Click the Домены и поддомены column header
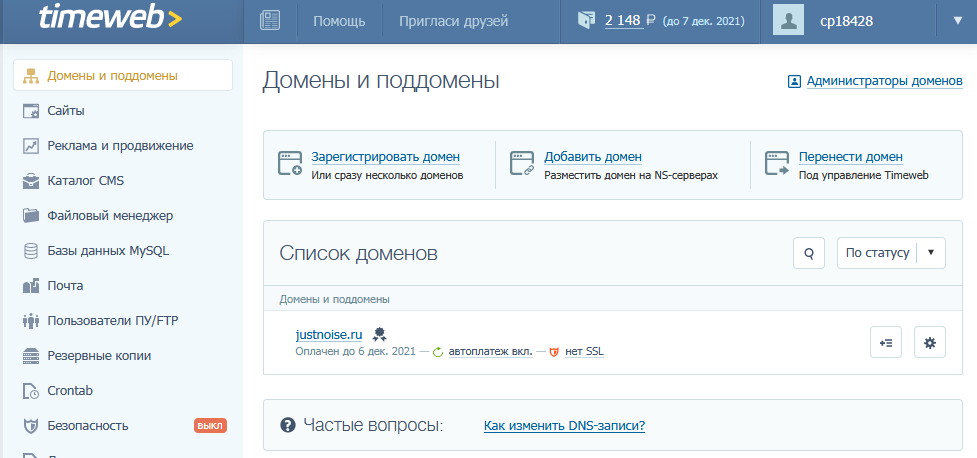 click(335, 299)
